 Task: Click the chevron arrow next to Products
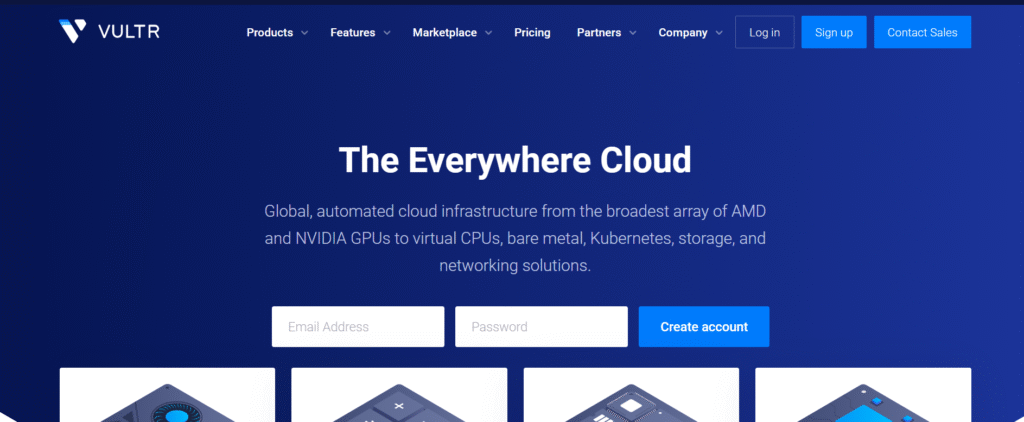pos(306,33)
